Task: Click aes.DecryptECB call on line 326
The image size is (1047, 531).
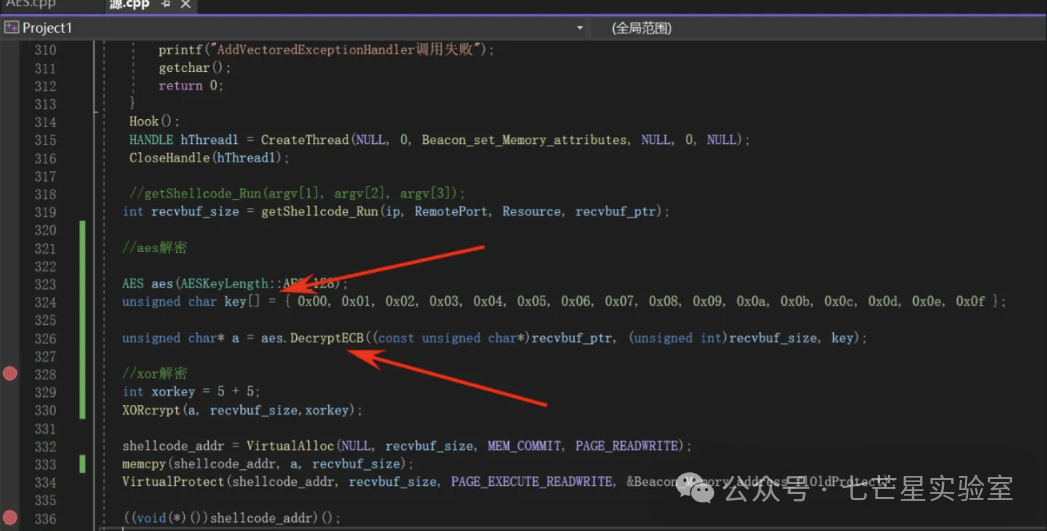Action: point(312,338)
